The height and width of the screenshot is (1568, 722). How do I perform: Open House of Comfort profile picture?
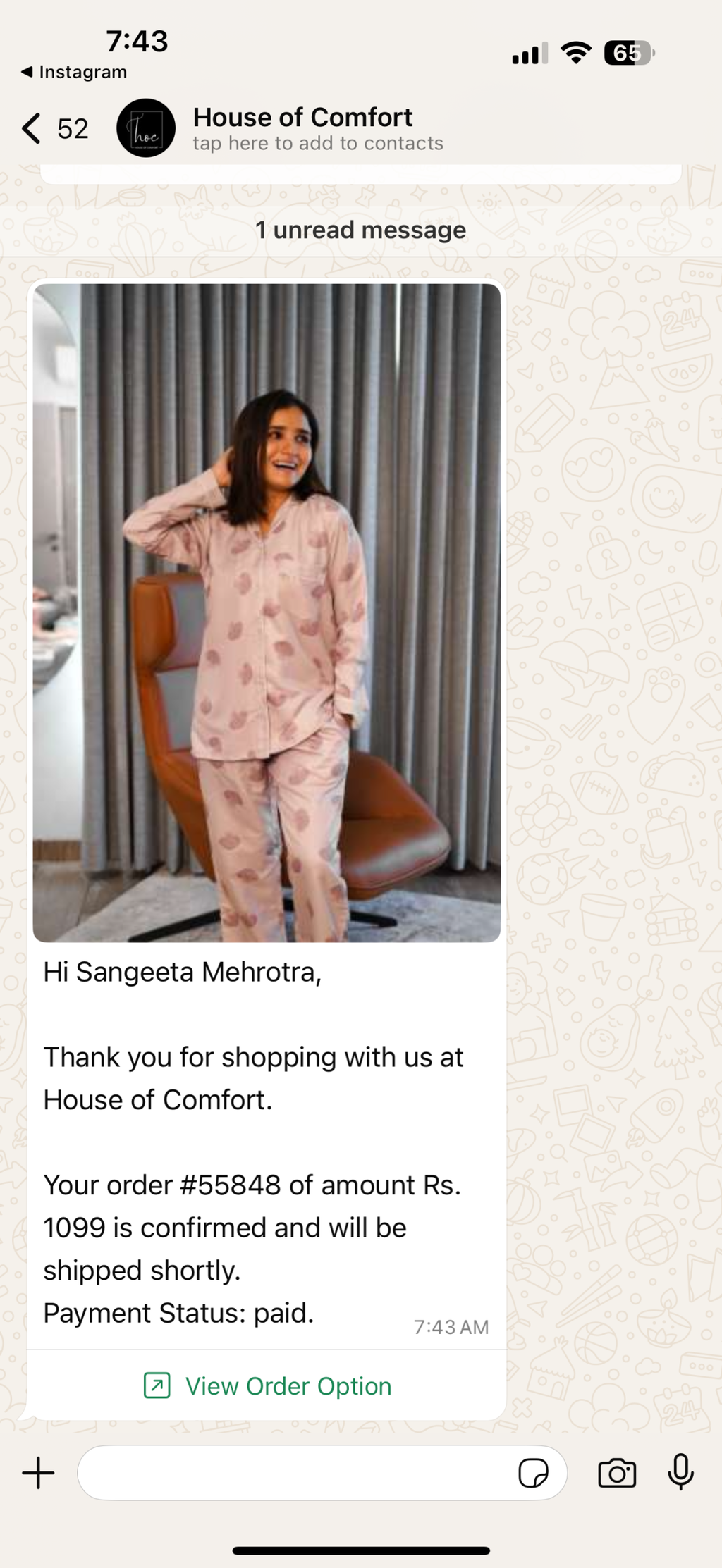pyautogui.click(x=146, y=128)
